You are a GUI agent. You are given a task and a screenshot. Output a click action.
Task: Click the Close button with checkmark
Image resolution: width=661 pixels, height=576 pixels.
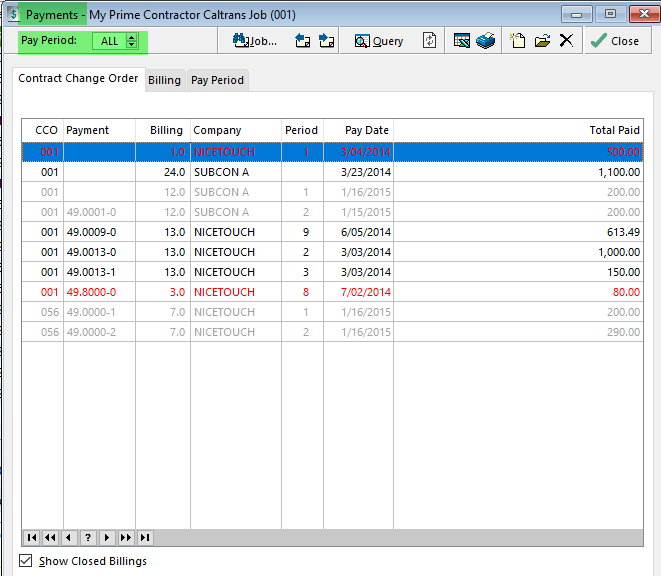pos(615,41)
